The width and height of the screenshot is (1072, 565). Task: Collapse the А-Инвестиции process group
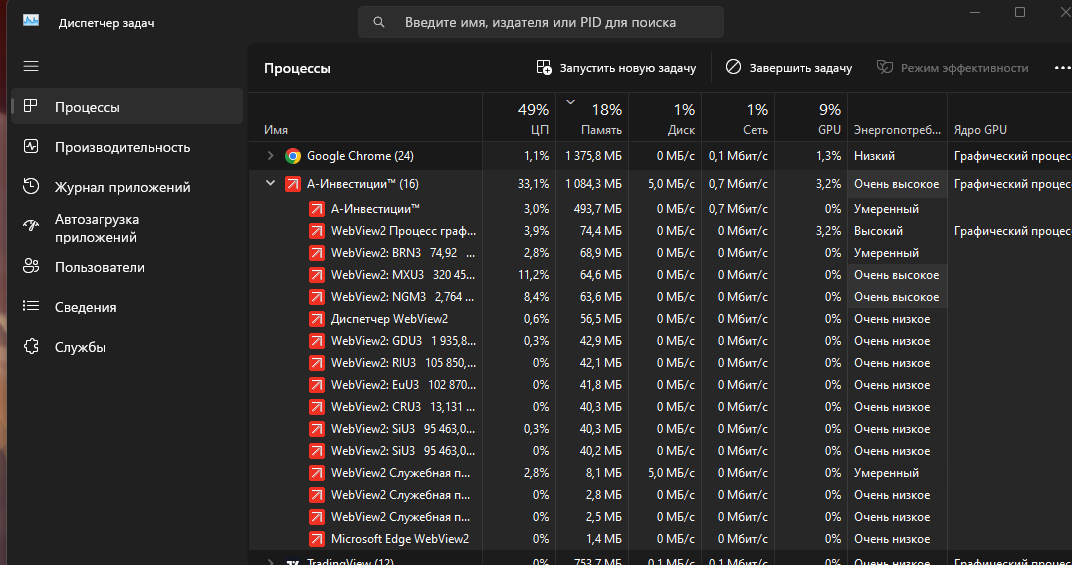tap(270, 184)
